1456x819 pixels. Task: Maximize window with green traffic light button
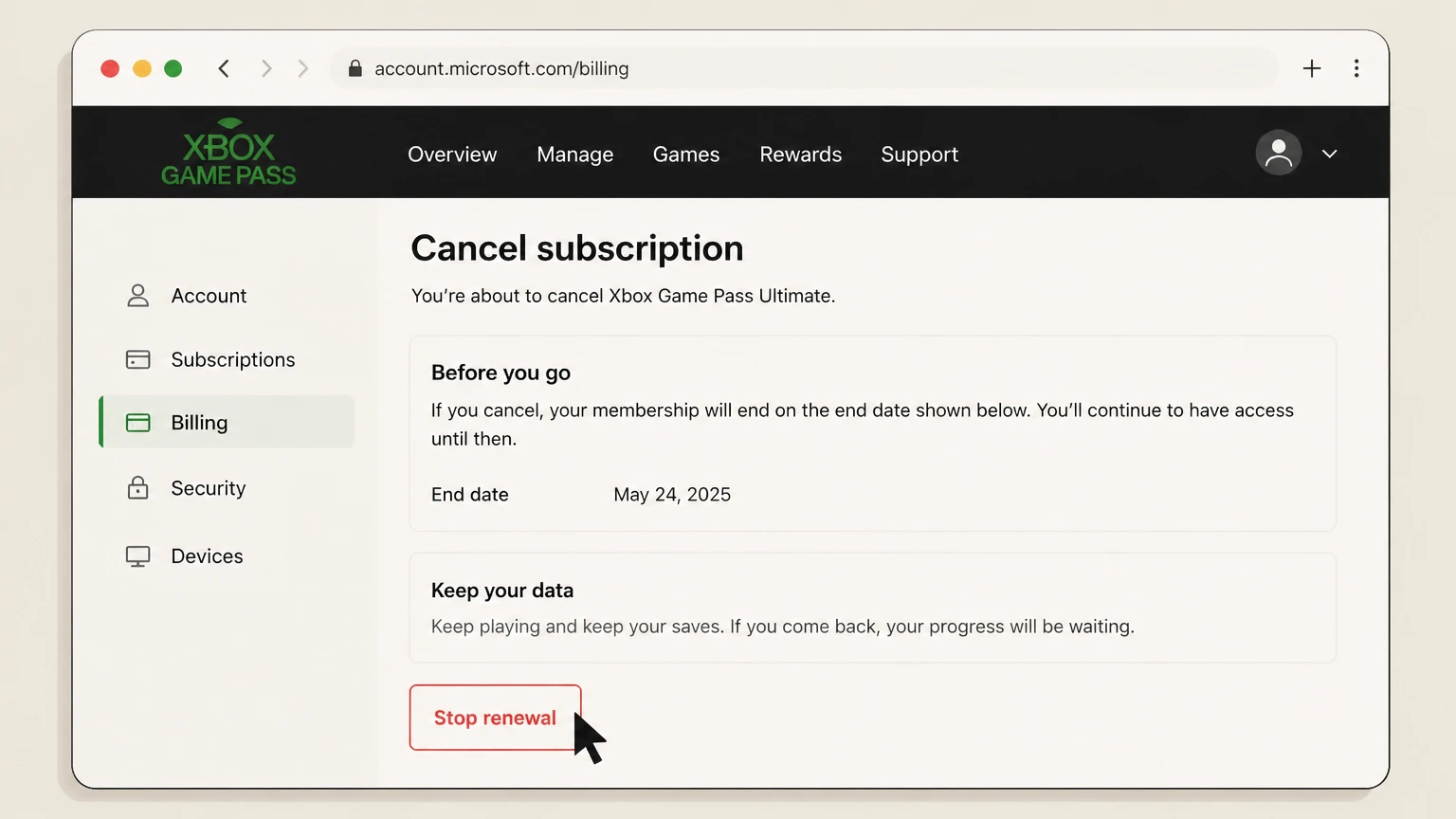(173, 68)
